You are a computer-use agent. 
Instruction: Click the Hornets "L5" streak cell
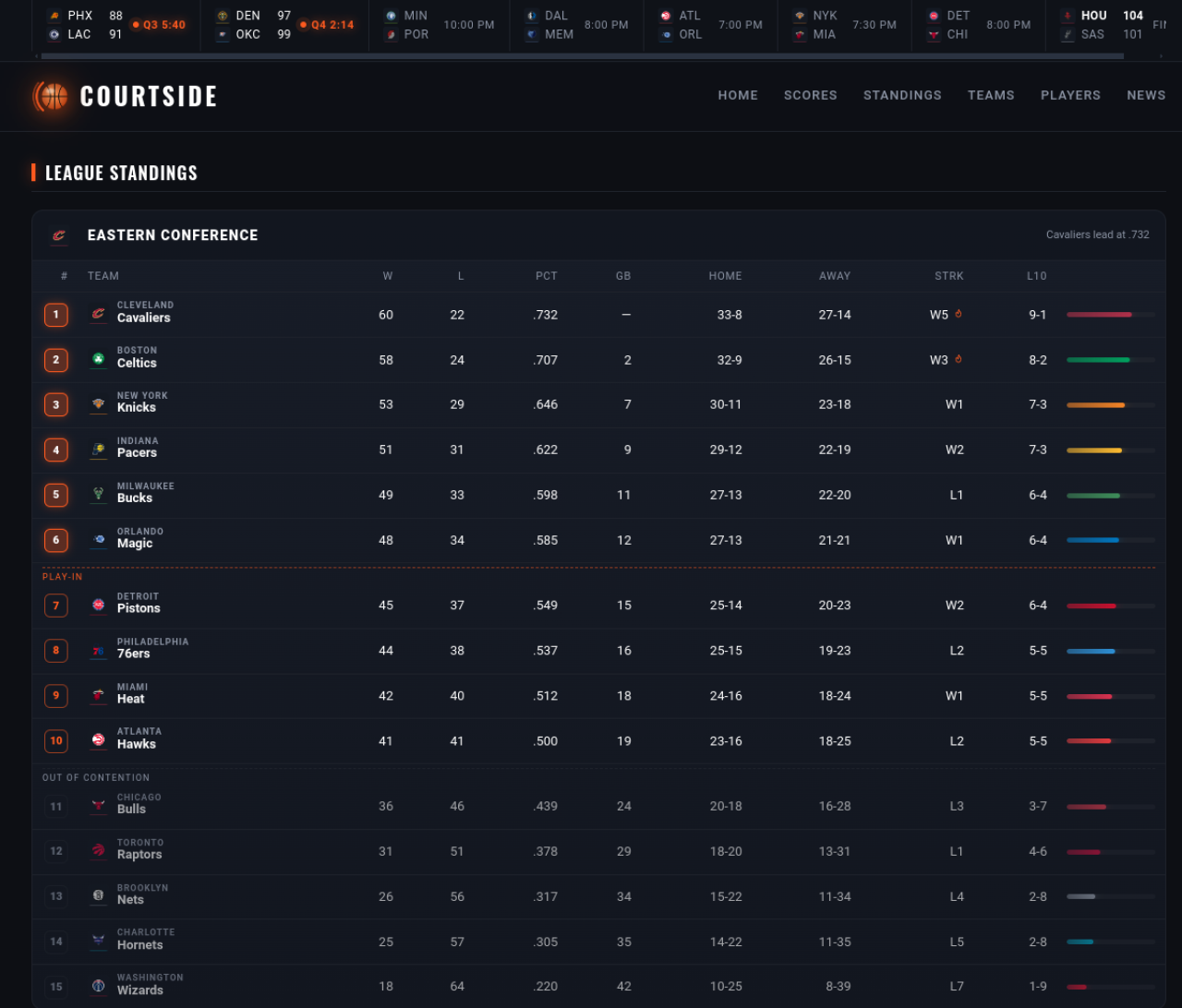click(x=957, y=941)
